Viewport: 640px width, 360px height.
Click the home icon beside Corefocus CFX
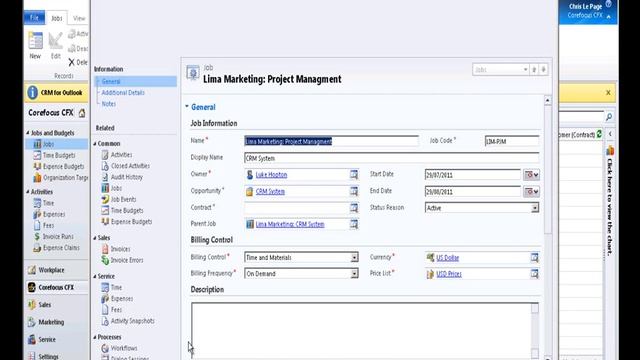pos(82,113)
